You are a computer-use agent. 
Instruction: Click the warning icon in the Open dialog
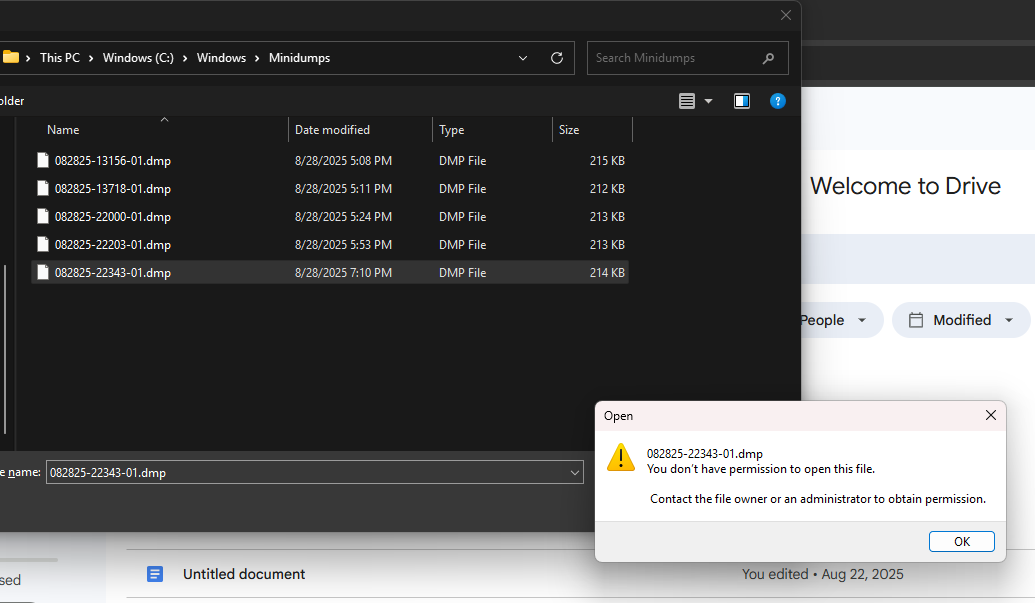click(x=620, y=457)
